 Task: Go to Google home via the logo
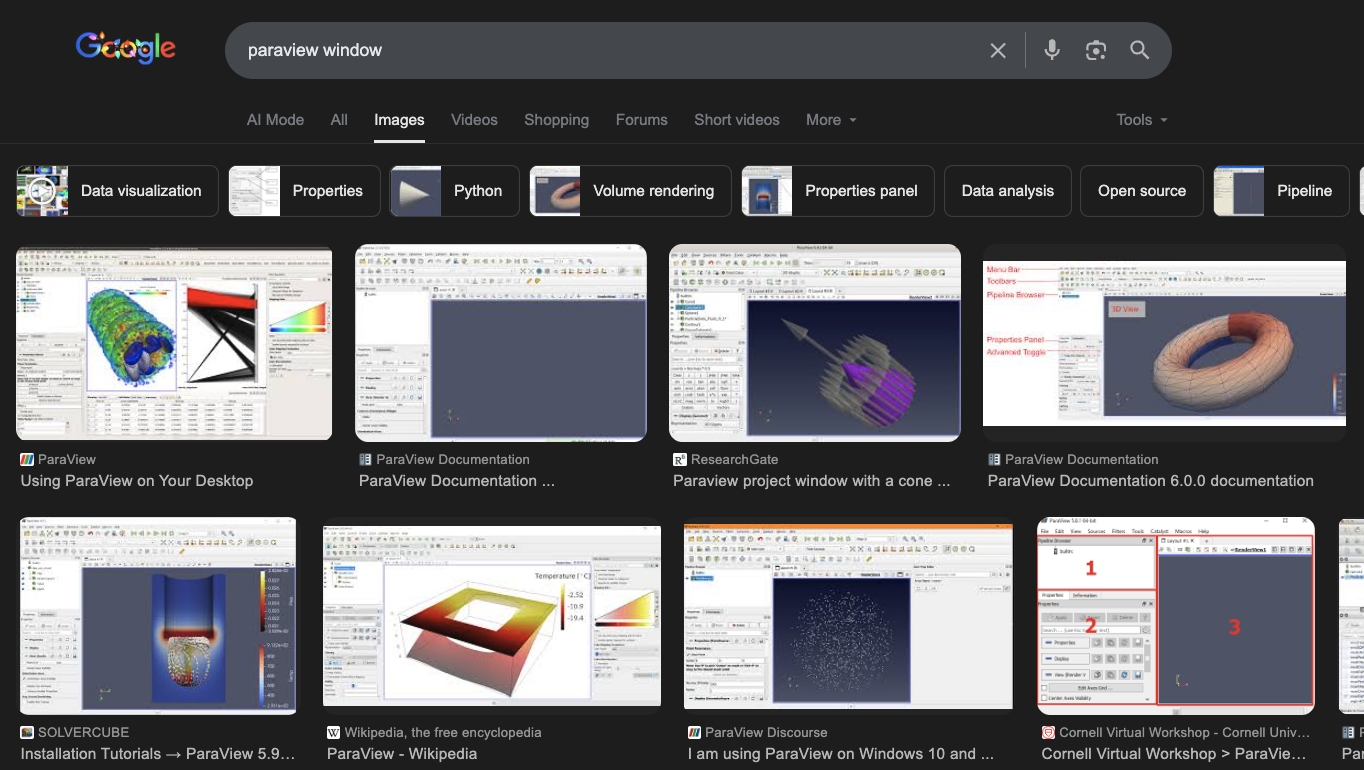pyautogui.click(x=126, y=47)
